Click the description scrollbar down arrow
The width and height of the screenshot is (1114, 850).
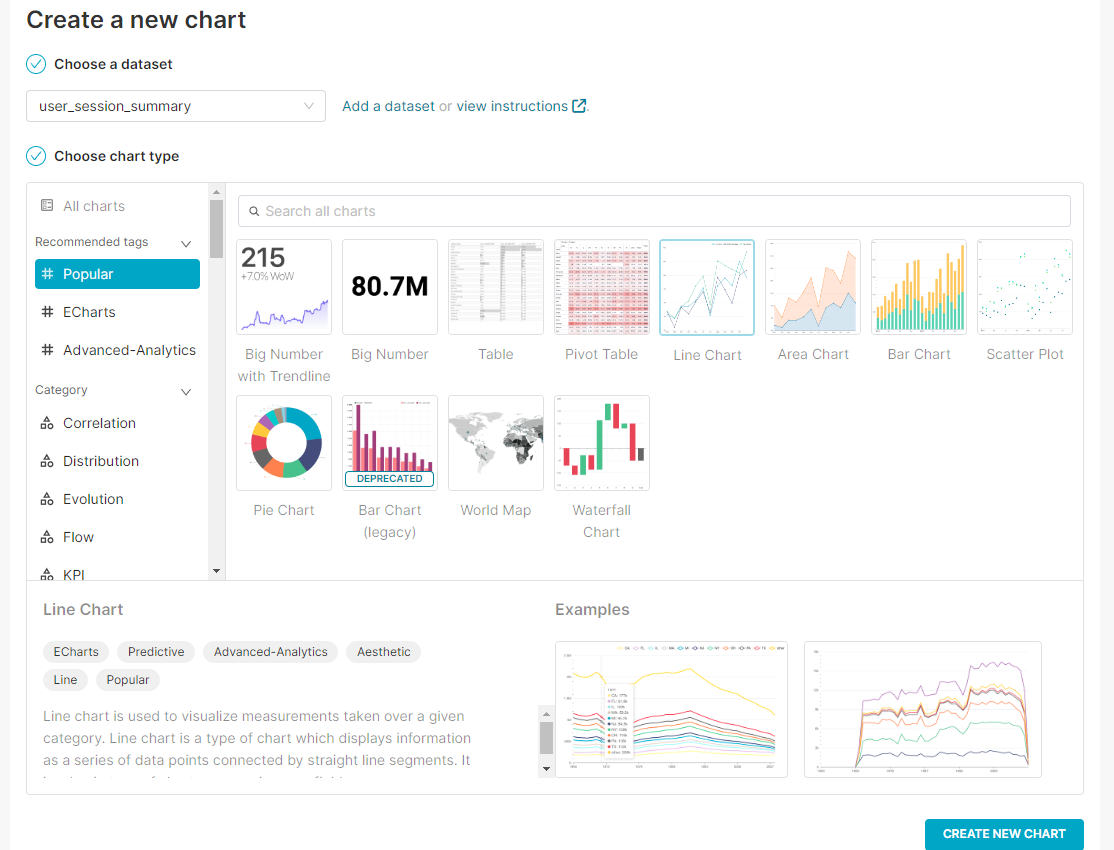[x=546, y=768]
